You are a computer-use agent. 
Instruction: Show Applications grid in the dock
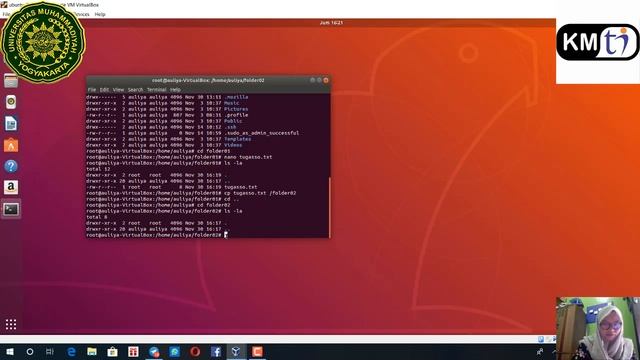point(11,324)
